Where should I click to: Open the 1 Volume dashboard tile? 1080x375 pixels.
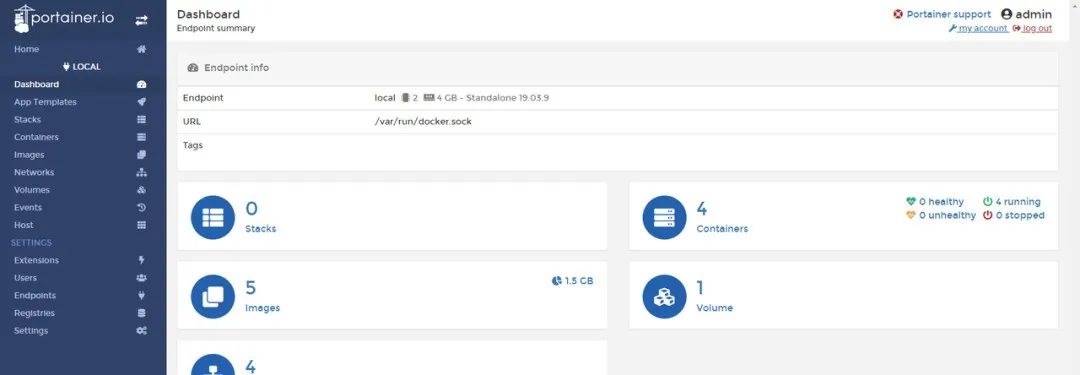pos(844,295)
